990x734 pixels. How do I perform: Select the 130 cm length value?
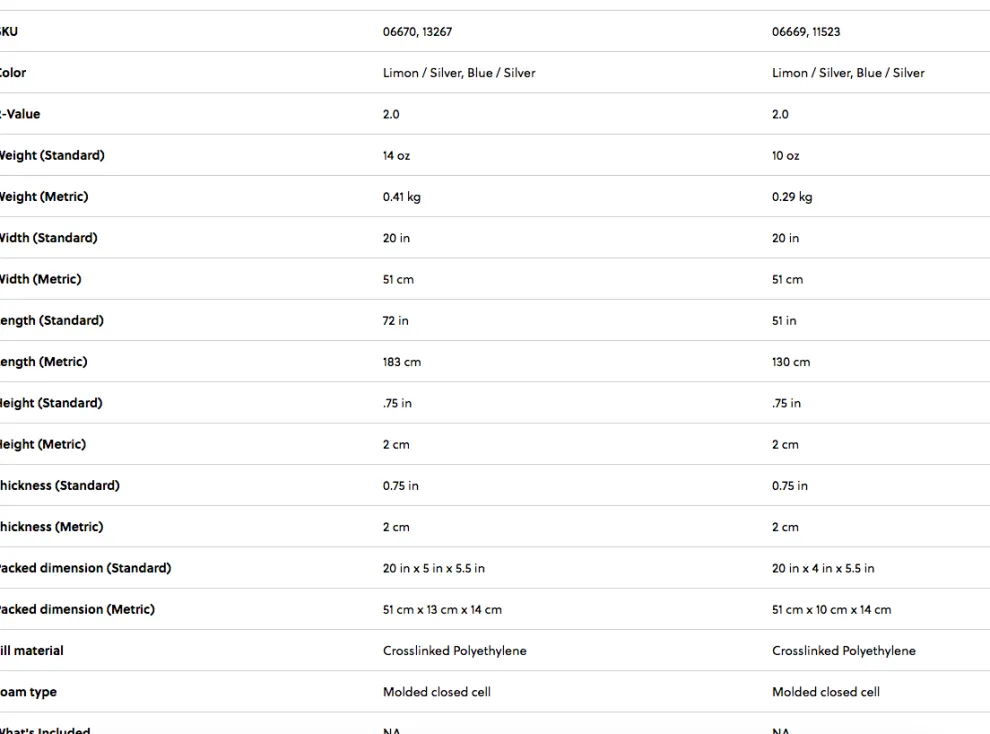[x=791, y=362]
